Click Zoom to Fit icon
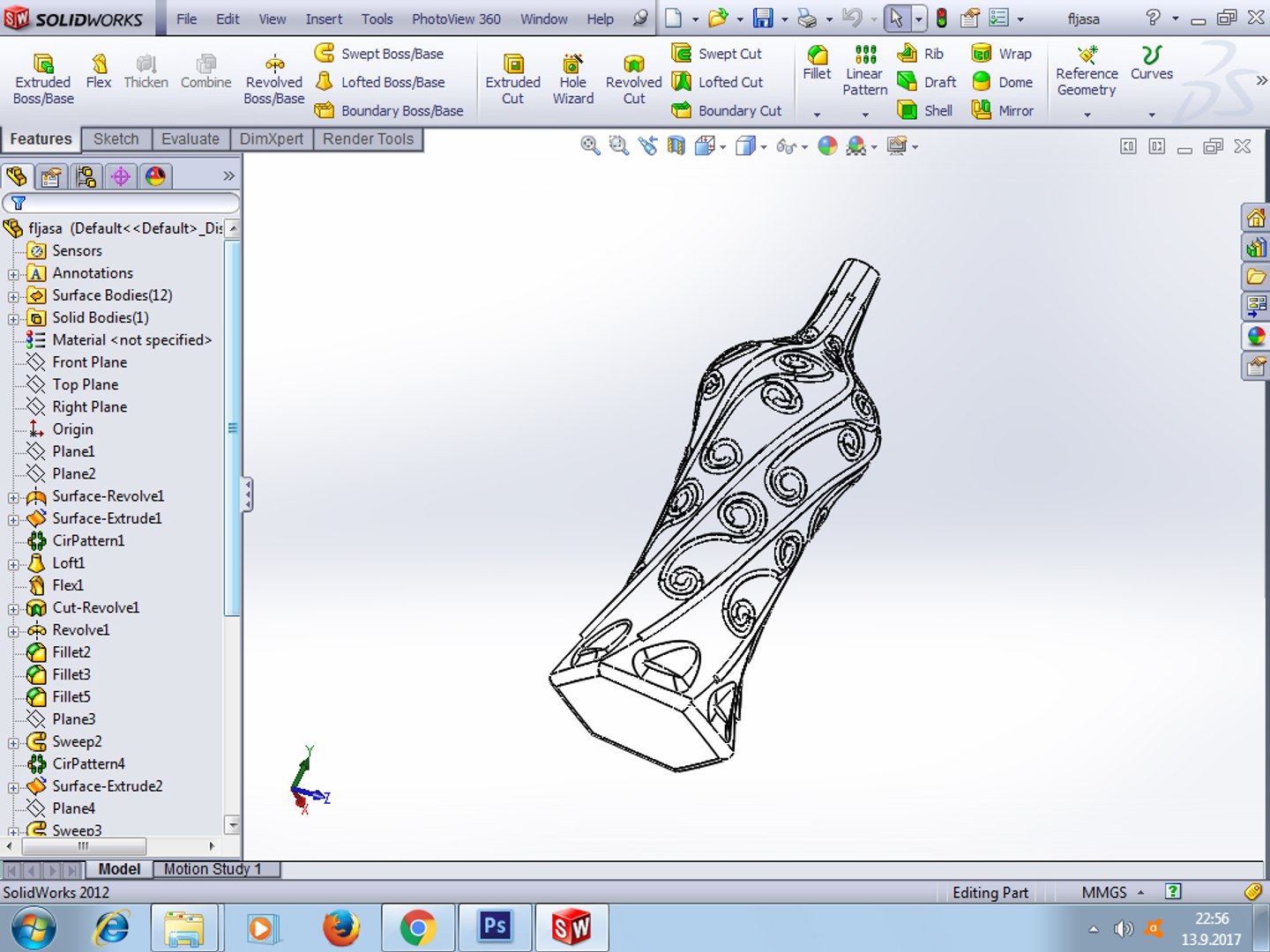1270x952 pixels. coord(590,145)
